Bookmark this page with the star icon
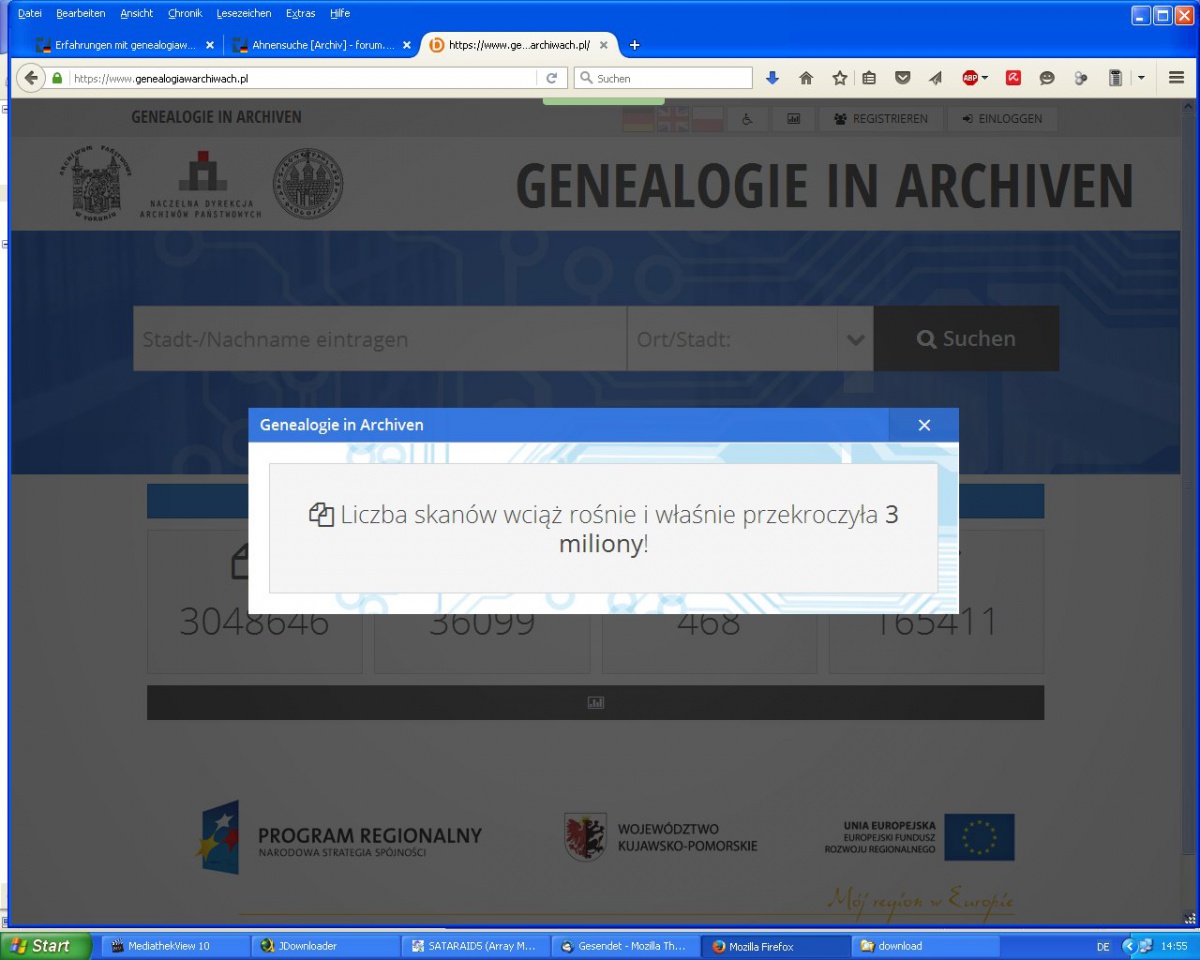This screenshot has height=960, width=1200. (x=840, y=78)
